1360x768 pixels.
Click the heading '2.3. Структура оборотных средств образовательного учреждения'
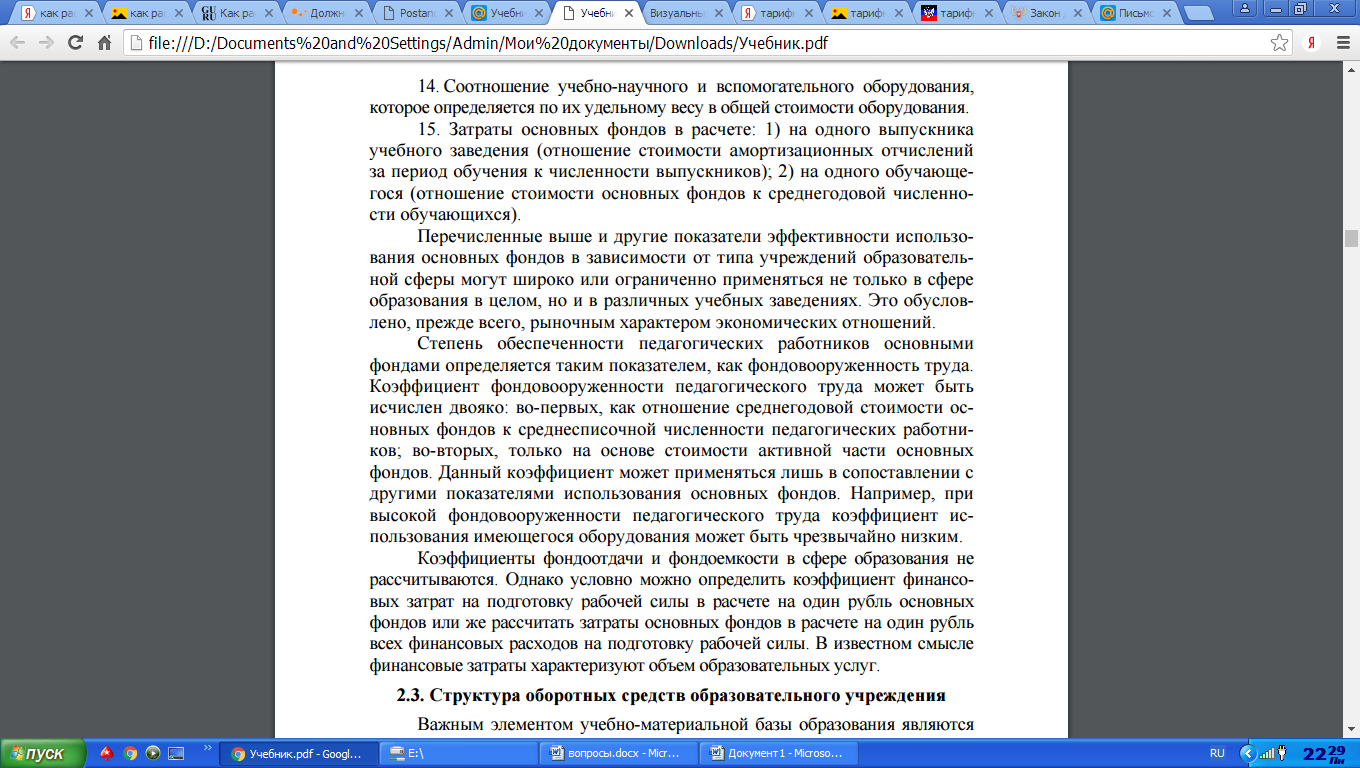tap(671, 695)
